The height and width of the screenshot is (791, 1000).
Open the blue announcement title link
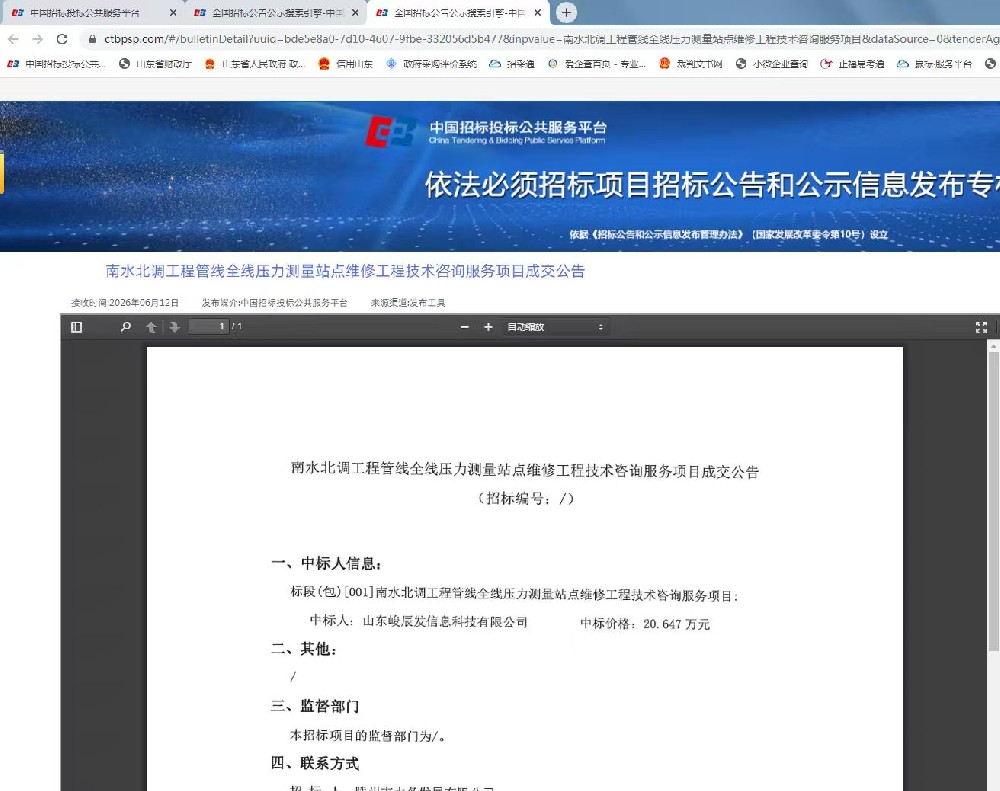(345, 271)
